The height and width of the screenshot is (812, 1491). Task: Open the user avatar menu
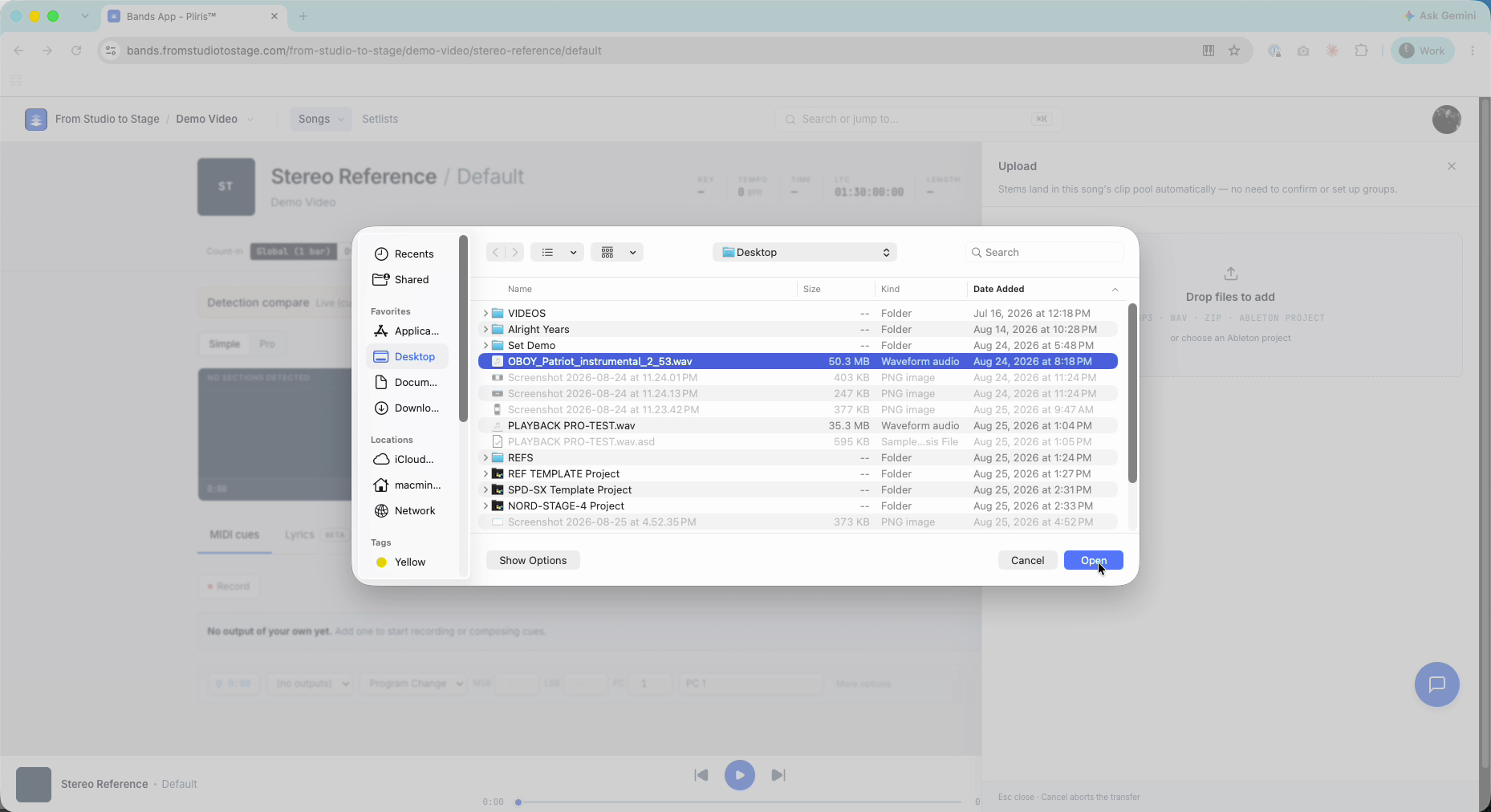coord(1446,120)
